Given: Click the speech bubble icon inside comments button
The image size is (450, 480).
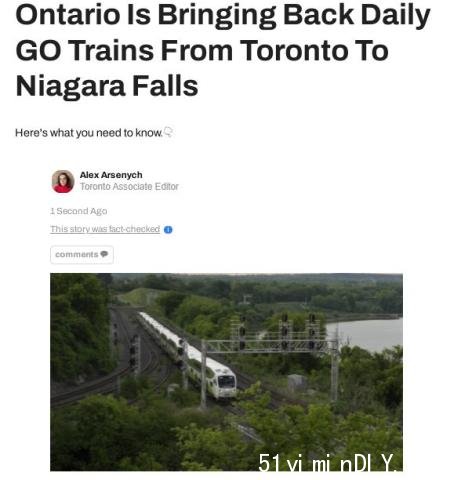Looking at the screenshot, I should point(104,254).
